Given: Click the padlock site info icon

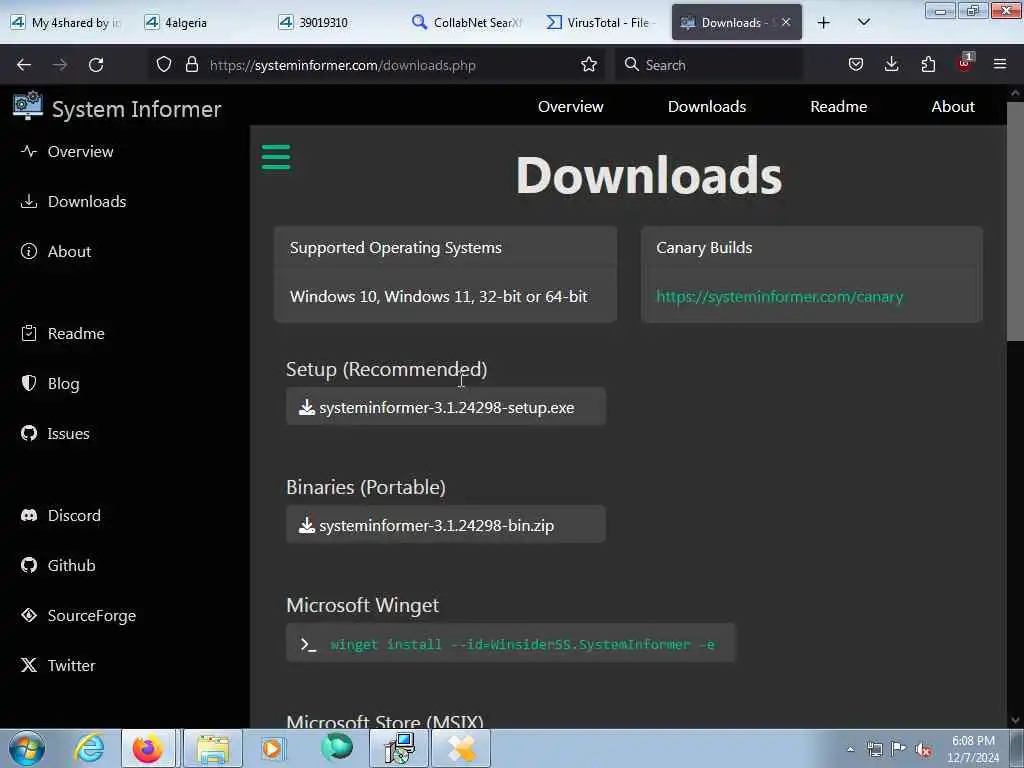Looking at the screenshot, I should [191, 64].
